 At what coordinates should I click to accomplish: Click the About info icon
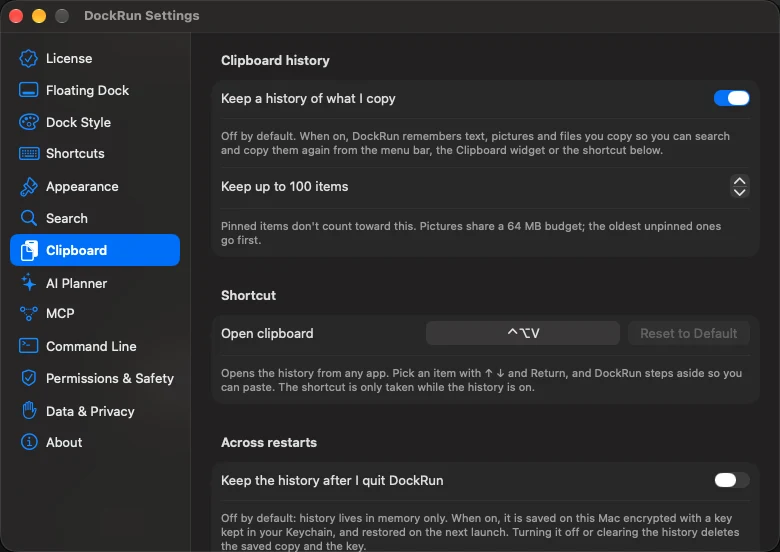coord(29,442)
